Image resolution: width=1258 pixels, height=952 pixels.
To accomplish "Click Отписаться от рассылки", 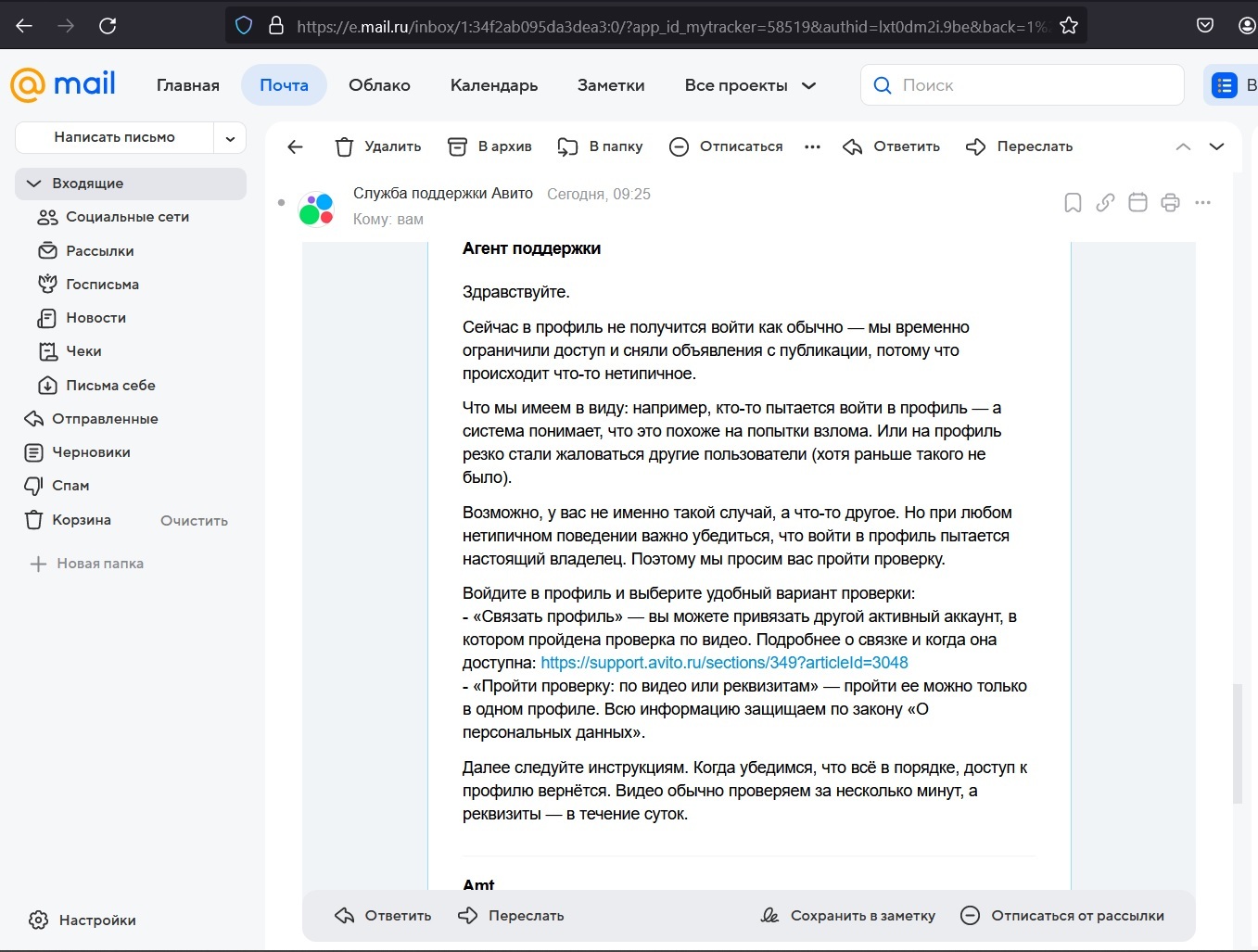I will tap(1062, 916).
